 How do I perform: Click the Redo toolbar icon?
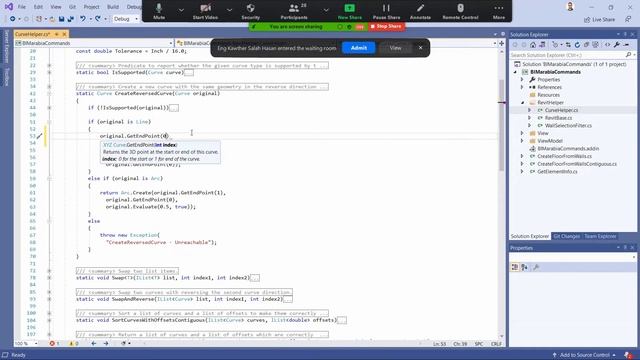click(98, 19)
